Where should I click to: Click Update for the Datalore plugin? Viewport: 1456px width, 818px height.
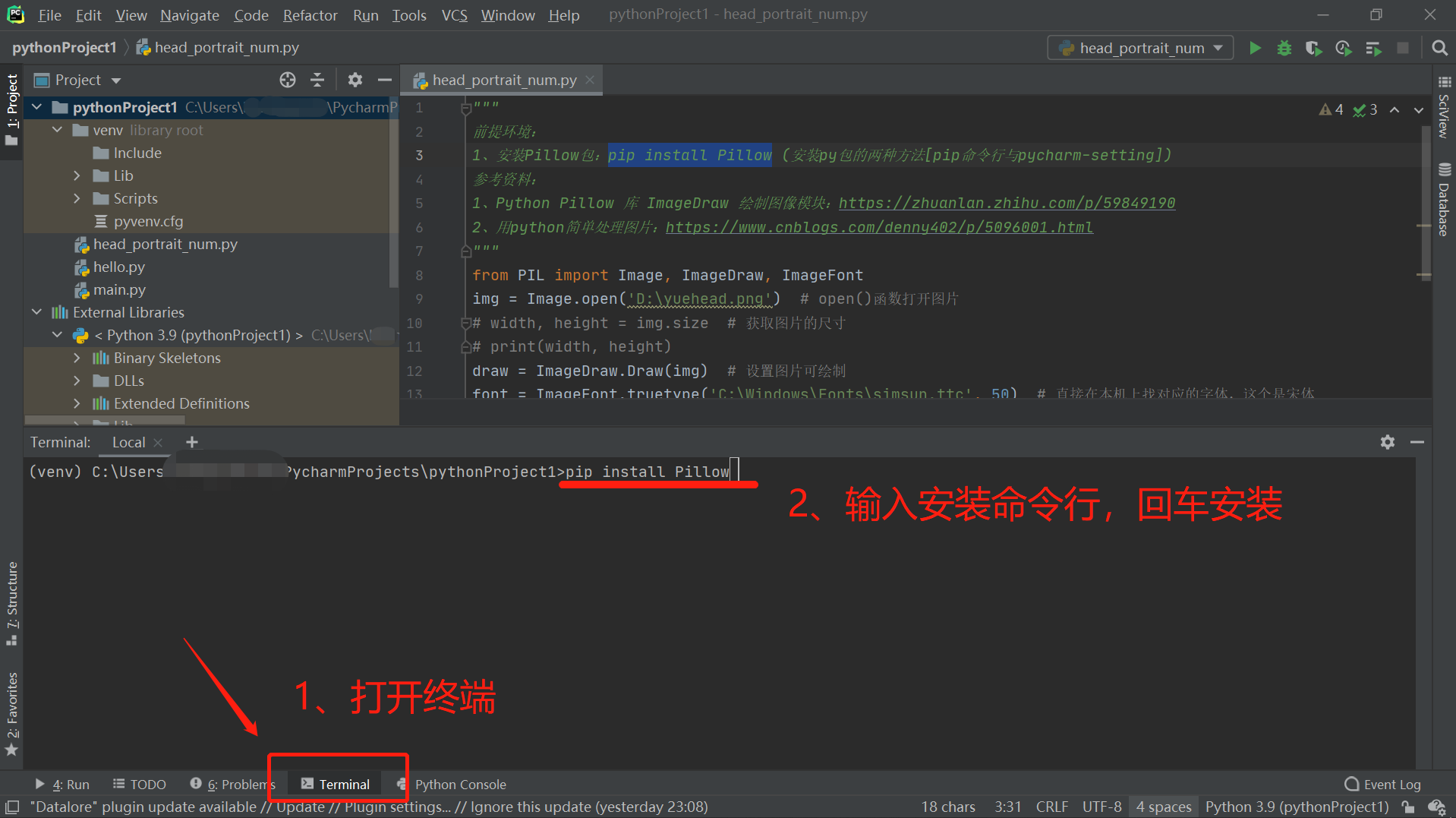(301, 807)
